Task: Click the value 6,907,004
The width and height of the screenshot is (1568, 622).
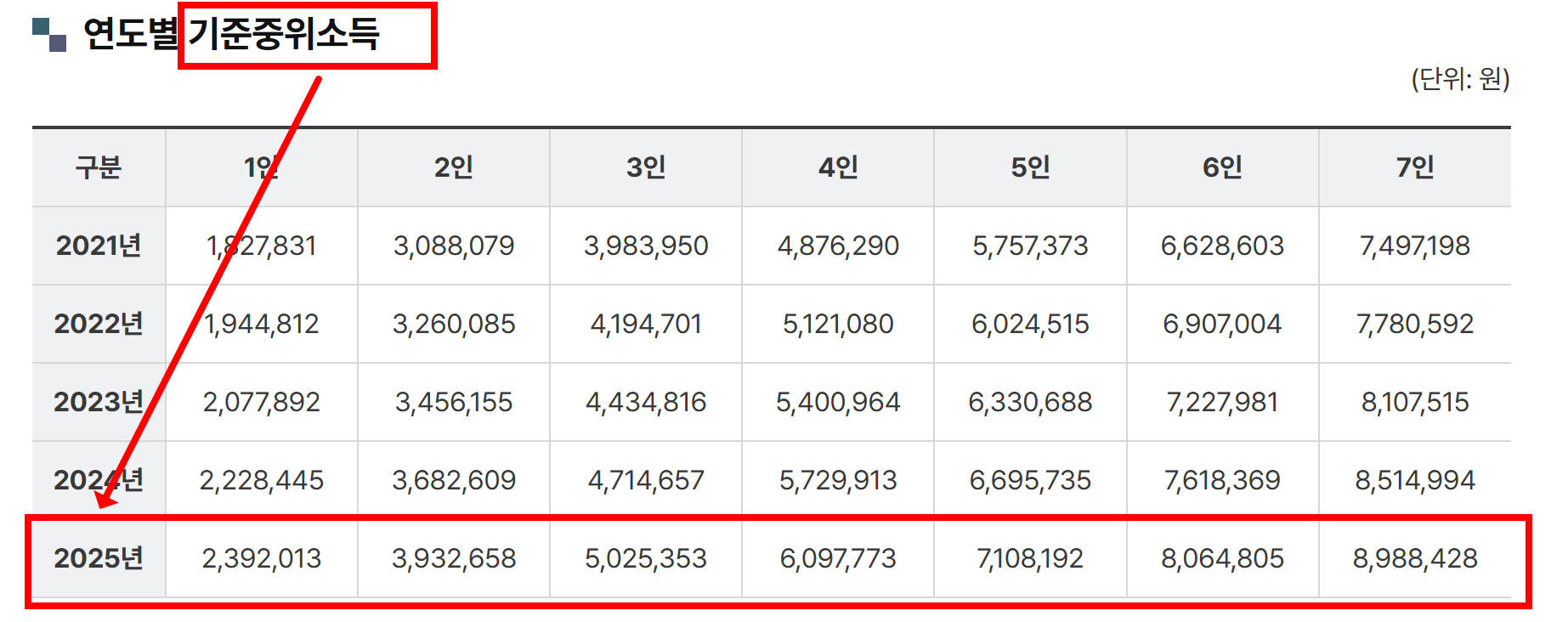Action: 1222,324
